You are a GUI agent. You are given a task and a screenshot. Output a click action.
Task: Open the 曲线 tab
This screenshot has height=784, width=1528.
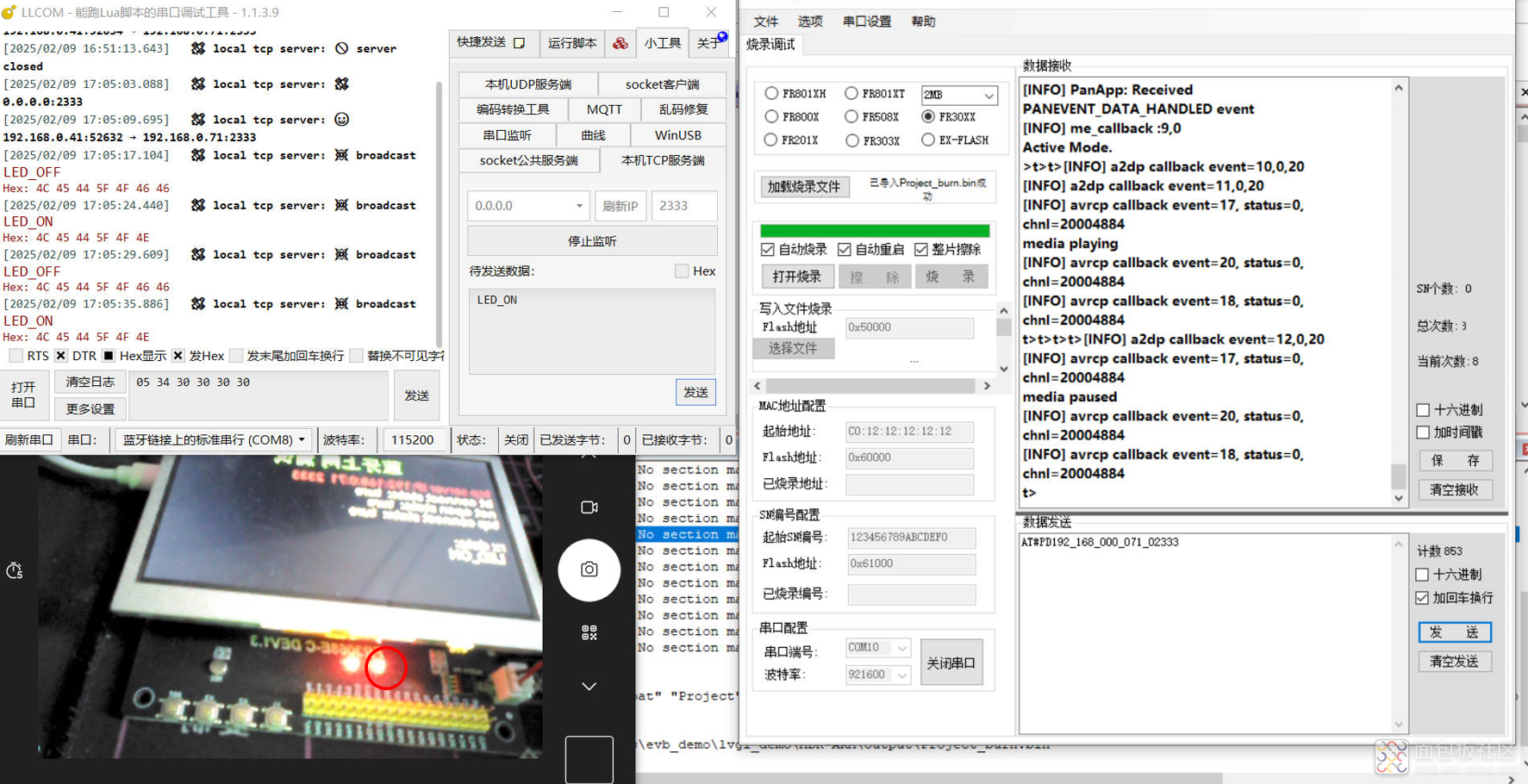593,135
